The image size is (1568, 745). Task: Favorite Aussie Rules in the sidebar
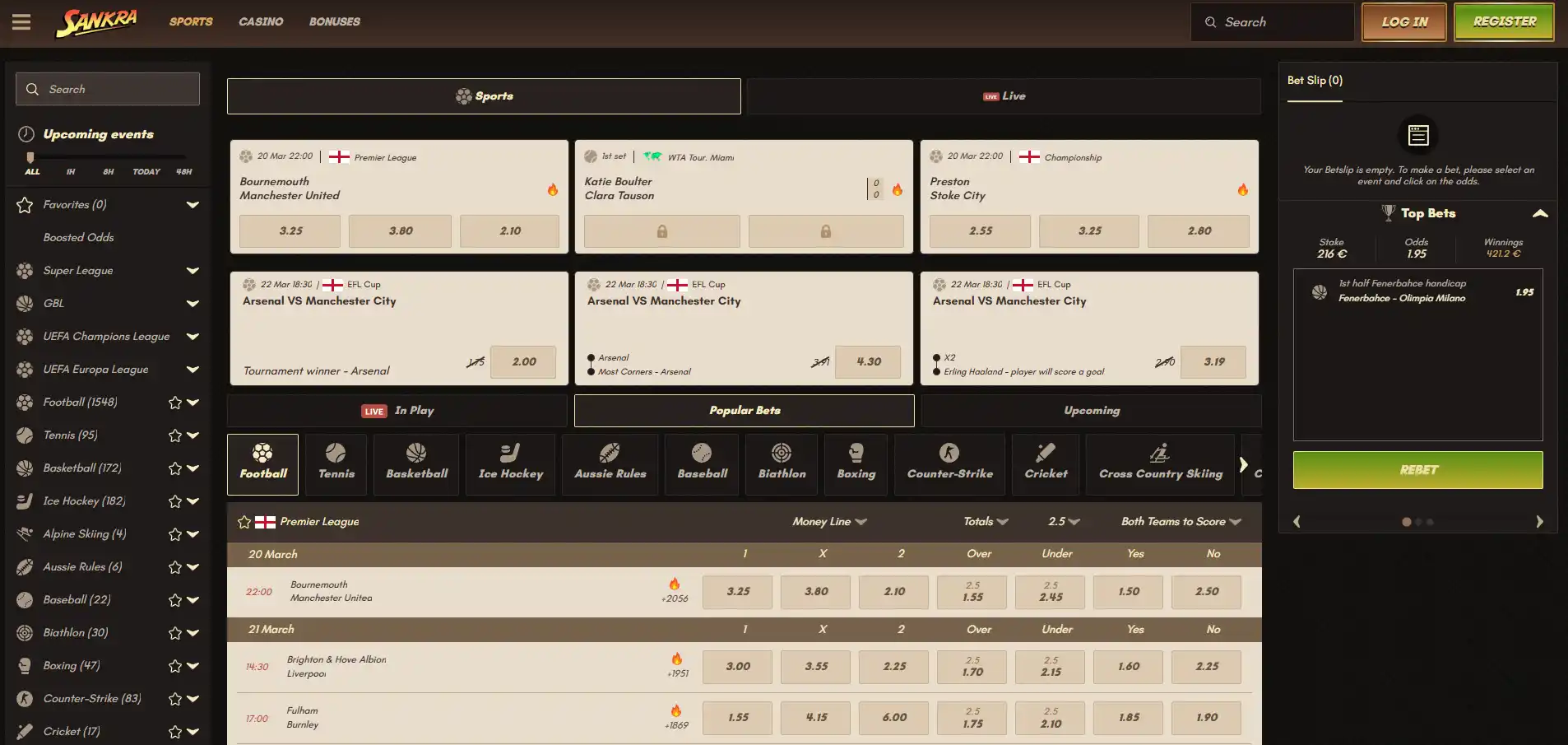tap(175, 567)
